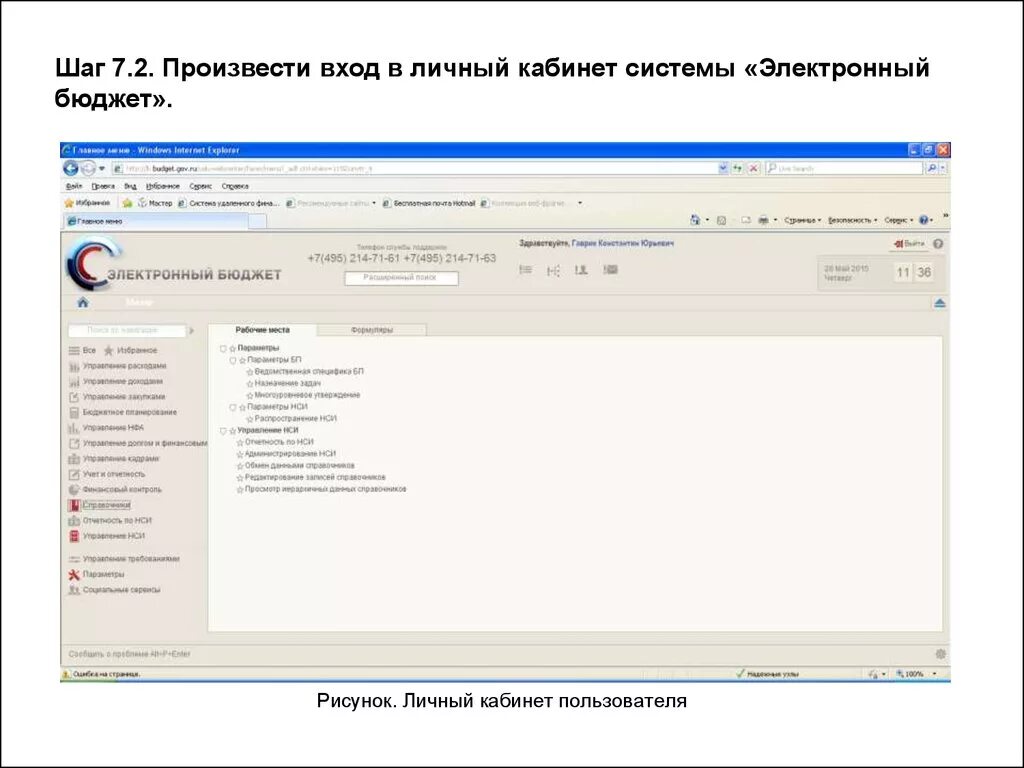Open the Файл menu
The image size is (1024, 768).
[74, 186]
